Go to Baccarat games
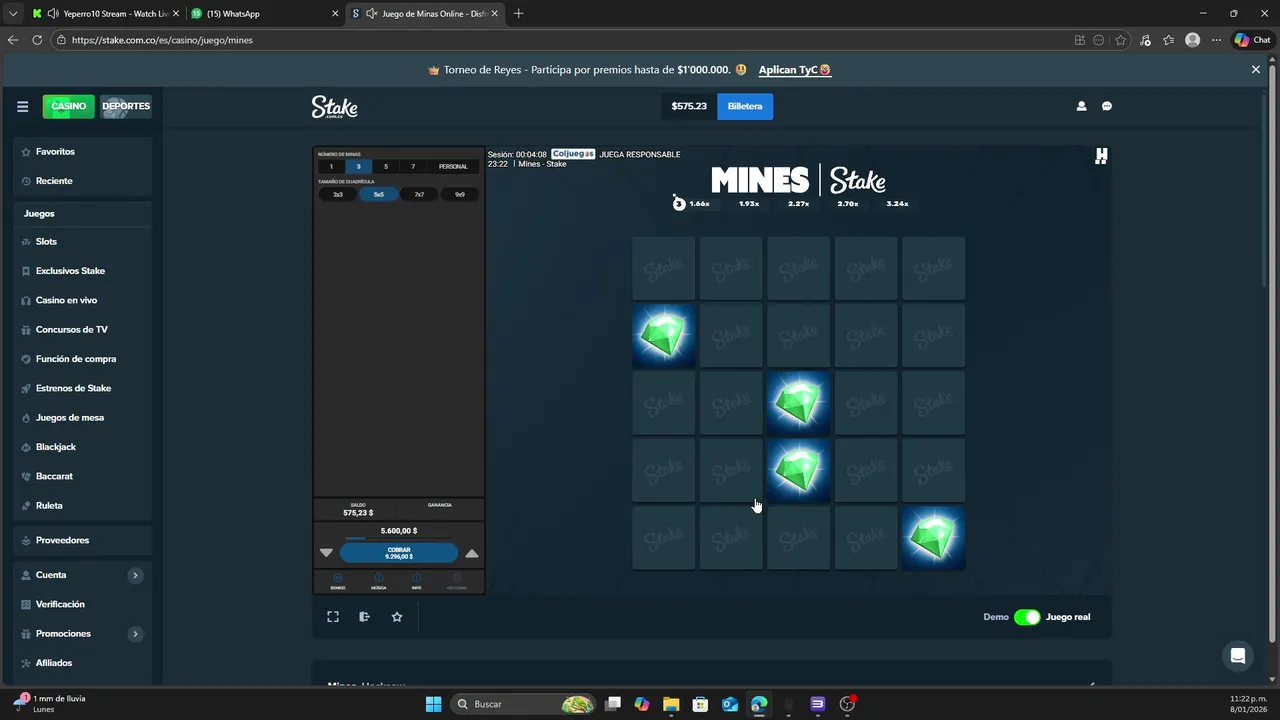The height and width of the screenshot is (720, 1280). (x=83, y=476)
